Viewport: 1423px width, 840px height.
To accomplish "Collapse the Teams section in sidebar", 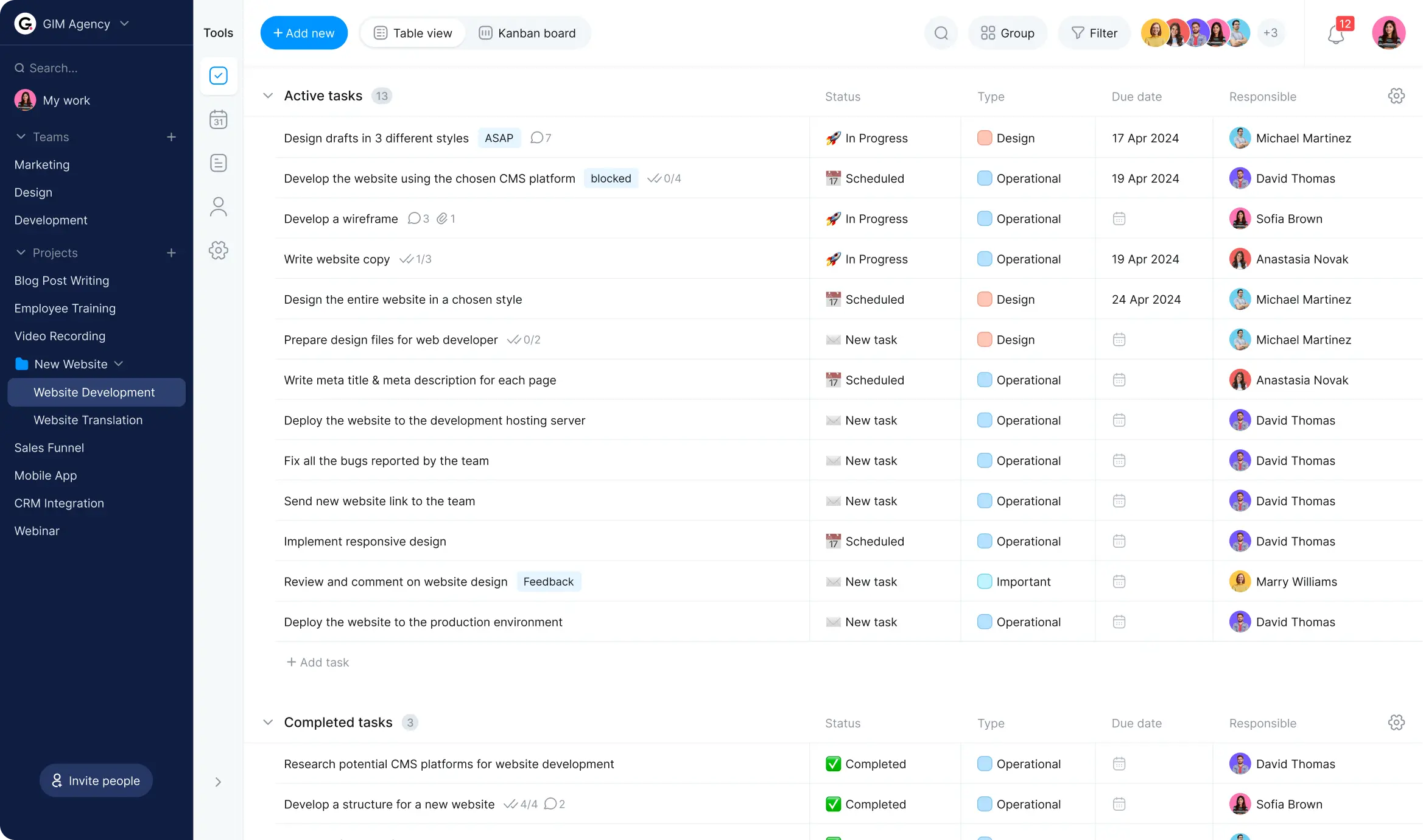I will (x=21, y=137).
